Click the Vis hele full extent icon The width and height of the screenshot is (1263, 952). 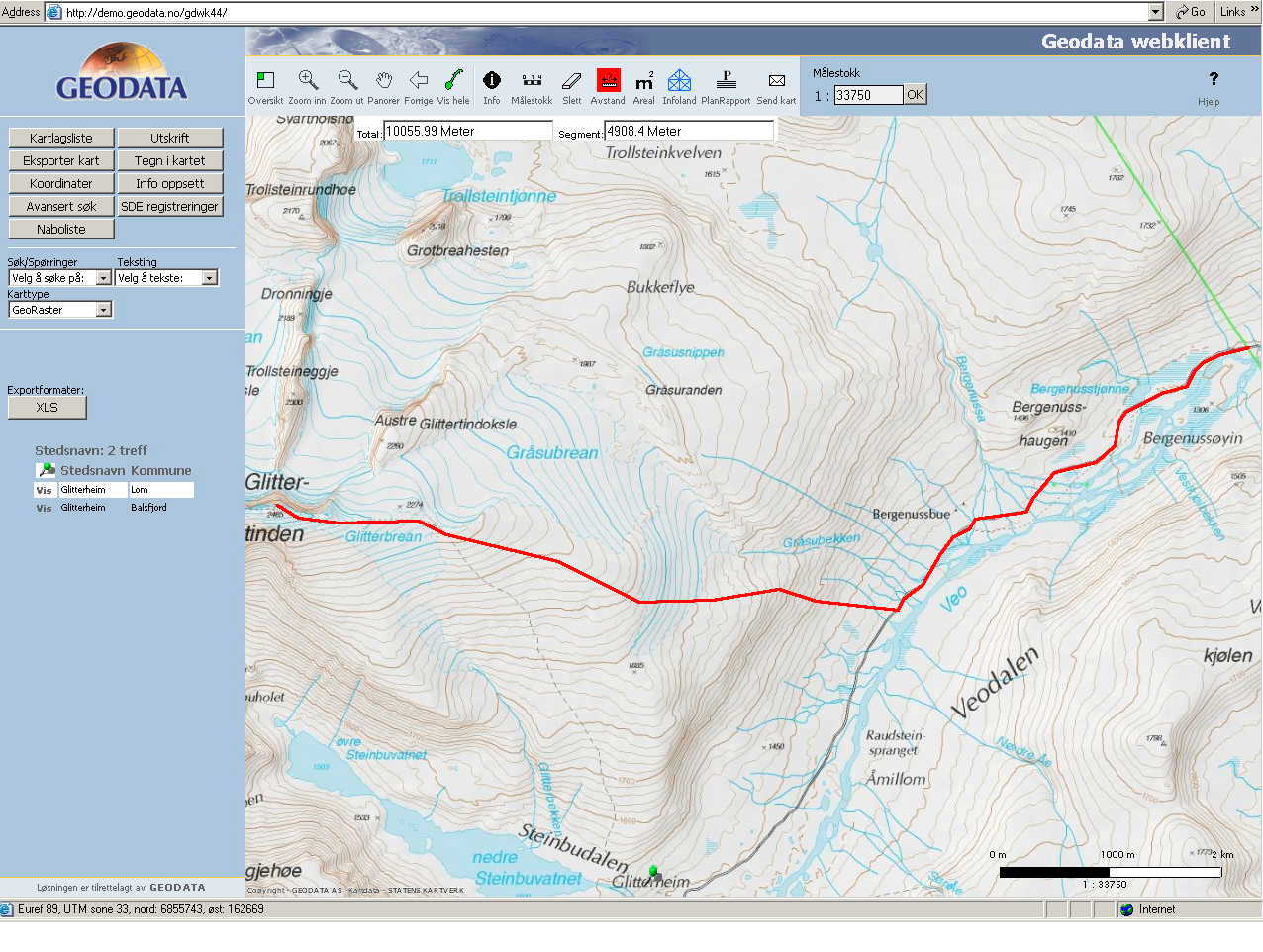pyautogui.click(x=453, y=81)
